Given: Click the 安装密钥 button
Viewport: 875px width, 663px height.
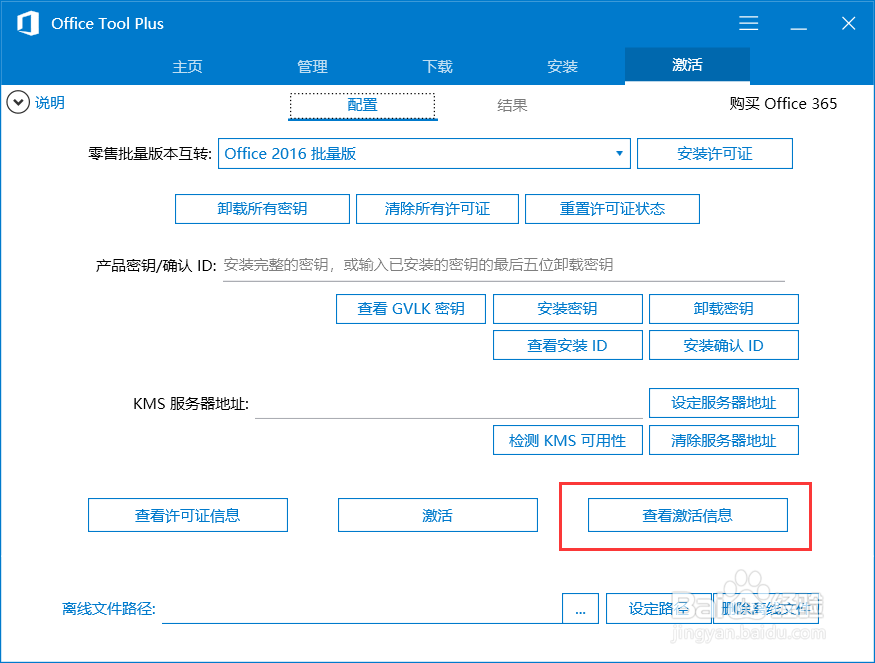Looking at the screenshot, I should click(x=568, y=309).
